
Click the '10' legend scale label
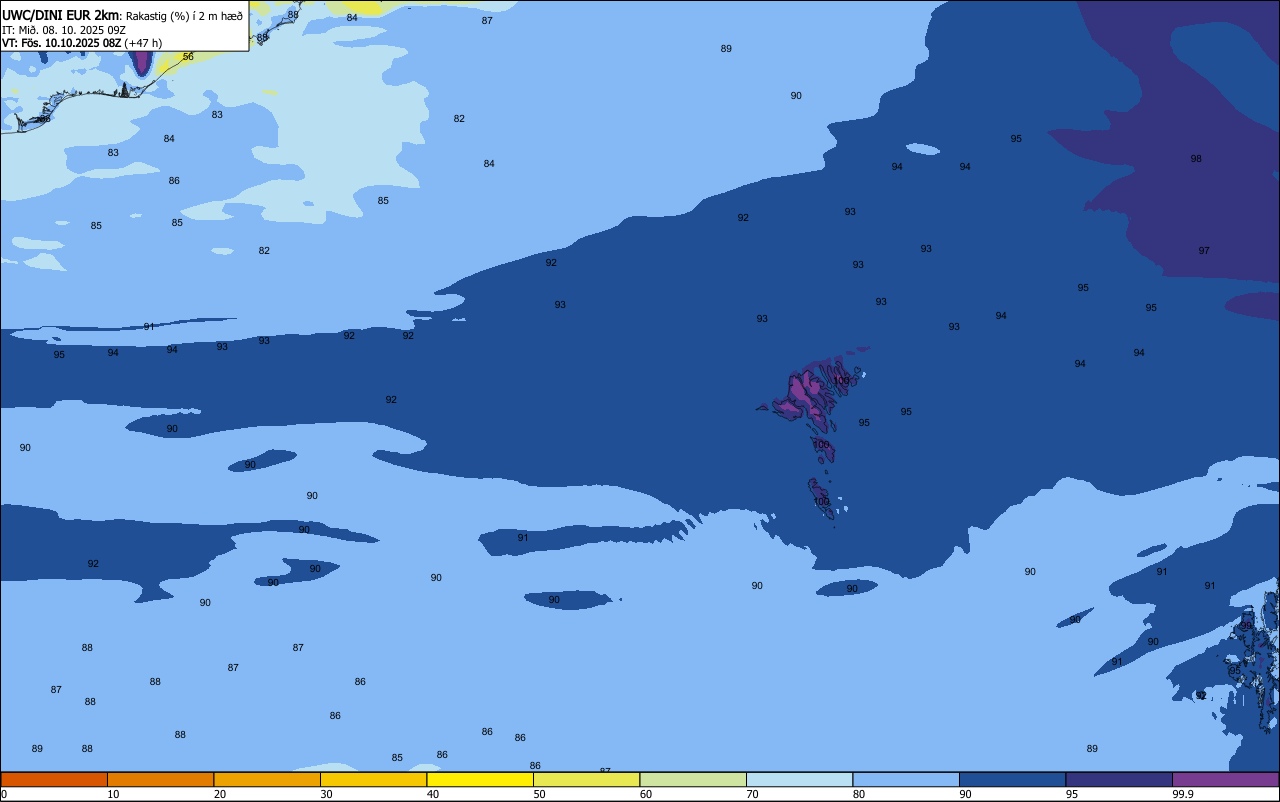[x=113, y=794]
